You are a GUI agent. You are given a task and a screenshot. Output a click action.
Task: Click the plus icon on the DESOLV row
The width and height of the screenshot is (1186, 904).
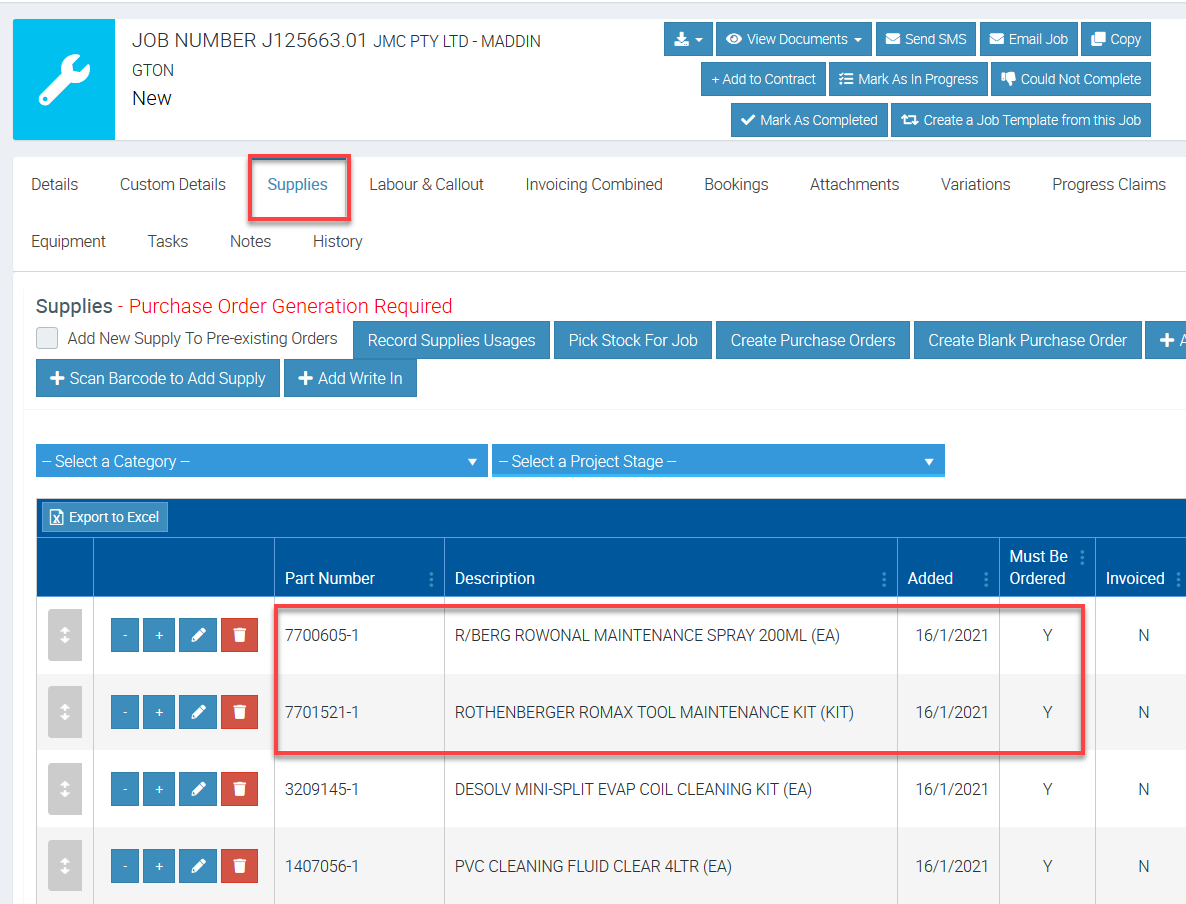[x=159, y=789]
